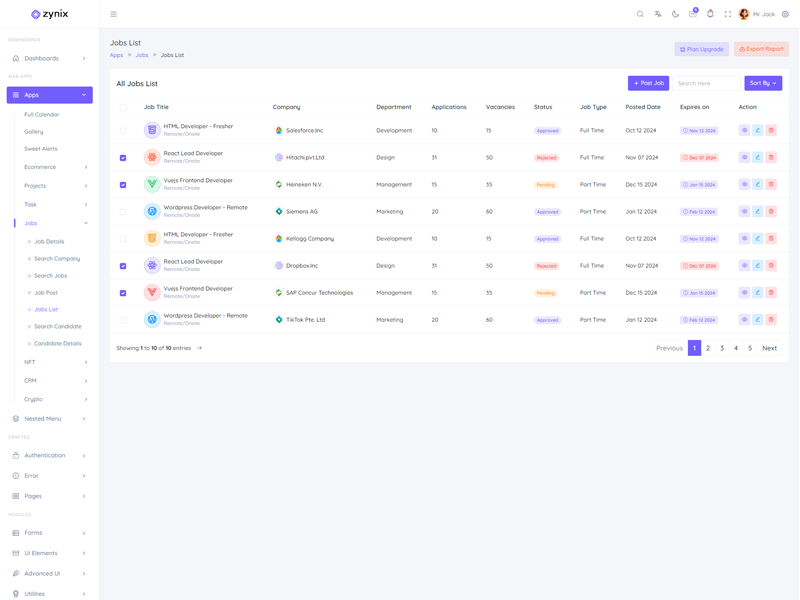Toggle the select-all checkbox in table header
800x600 pixels.
tap(123, 107)
